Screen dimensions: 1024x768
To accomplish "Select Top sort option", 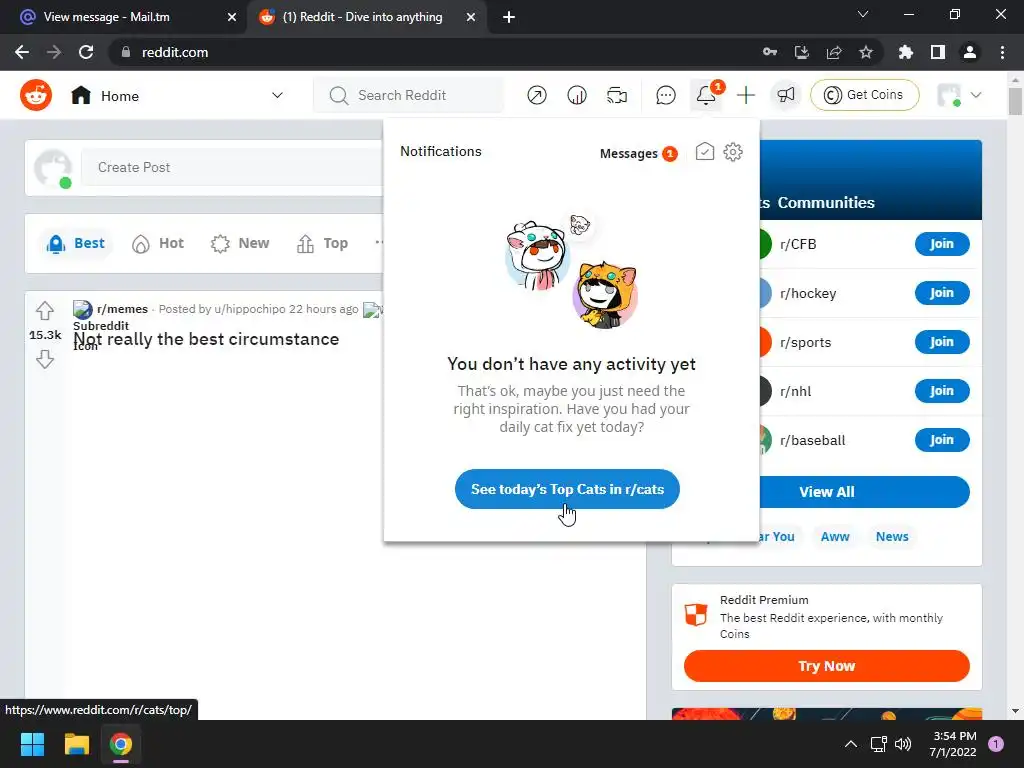I will (323, 244).
